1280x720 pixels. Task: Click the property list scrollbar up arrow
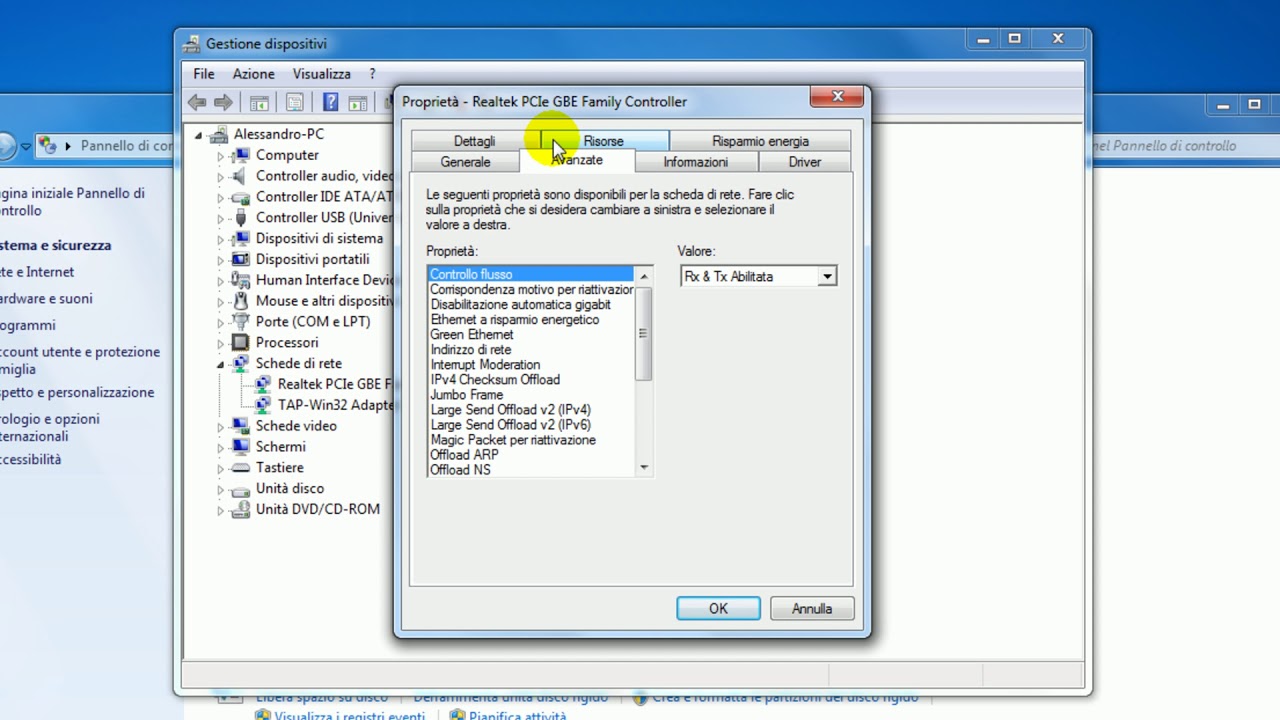[x=644, y=275]
